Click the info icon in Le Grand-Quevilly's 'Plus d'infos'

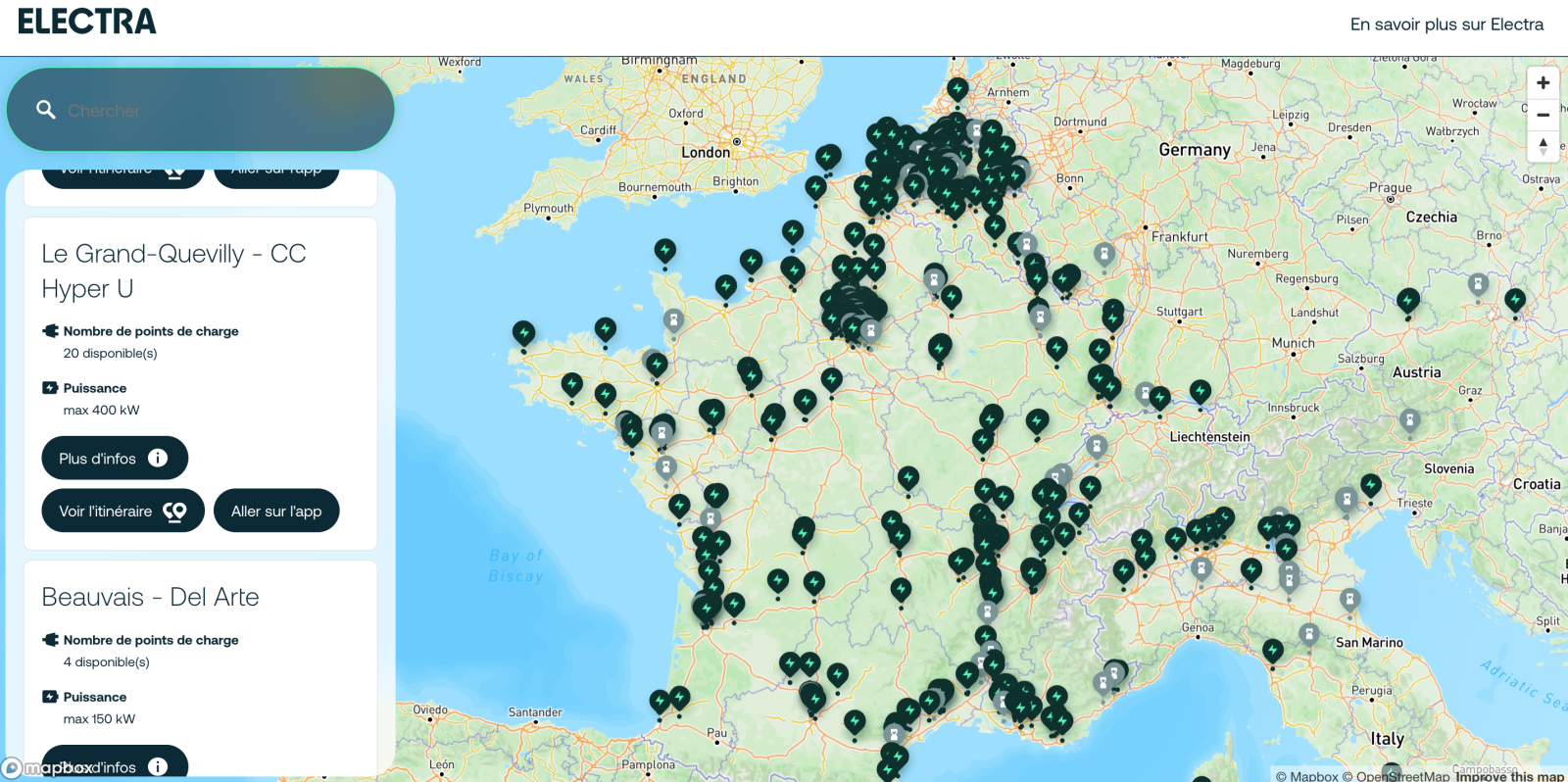(158, 458)
